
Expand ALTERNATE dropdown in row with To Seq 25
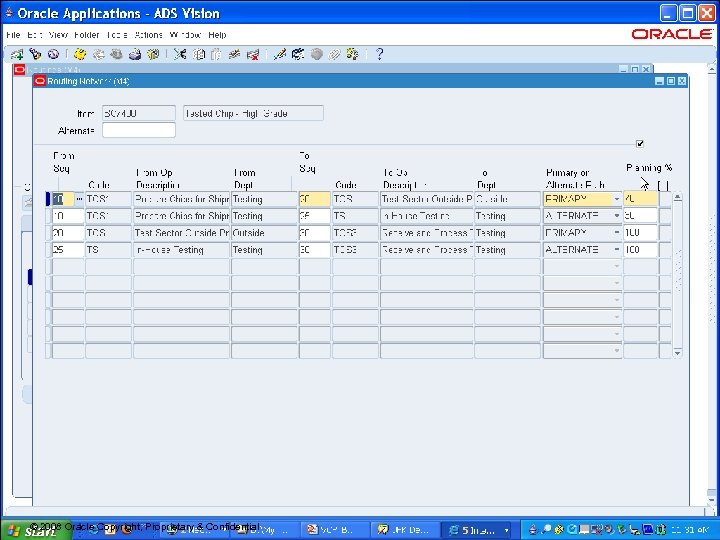tap(617, 216)
